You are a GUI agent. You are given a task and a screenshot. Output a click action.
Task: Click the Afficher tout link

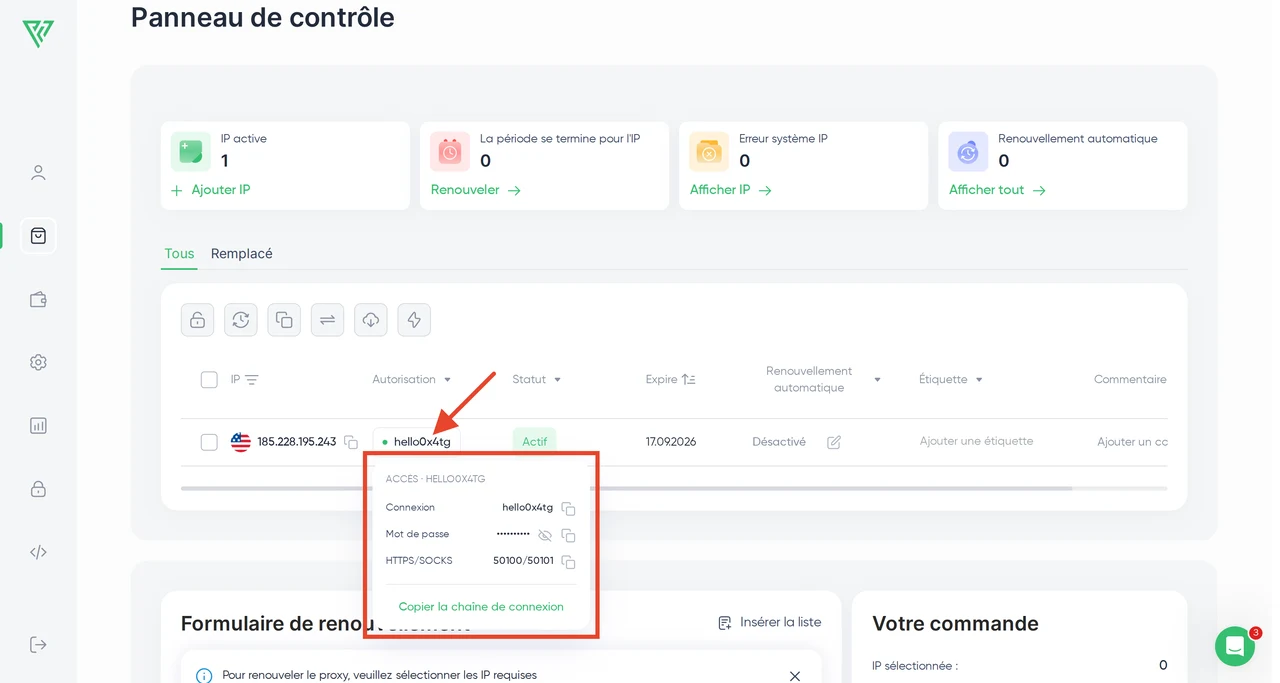click(997, 190)
